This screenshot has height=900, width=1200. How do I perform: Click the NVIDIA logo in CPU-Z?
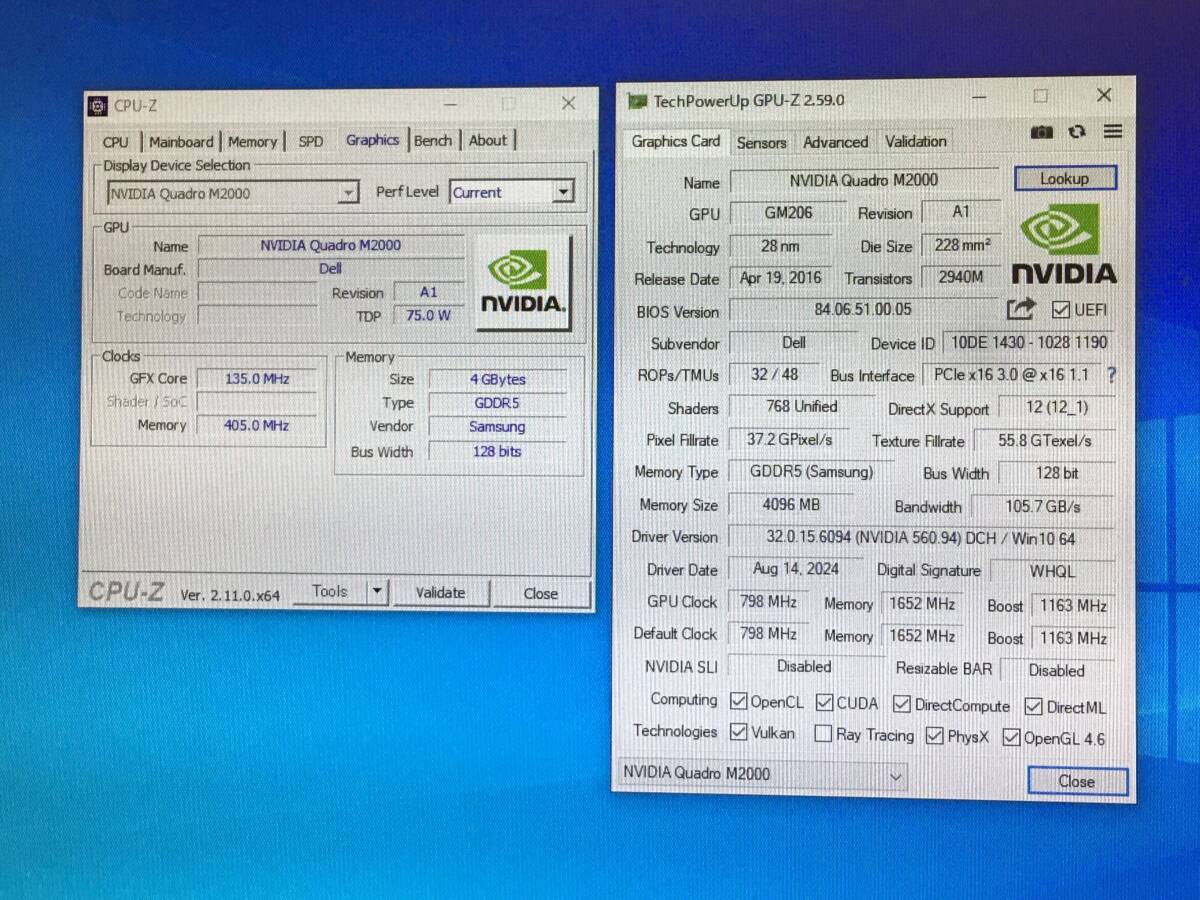click(524, 282)
